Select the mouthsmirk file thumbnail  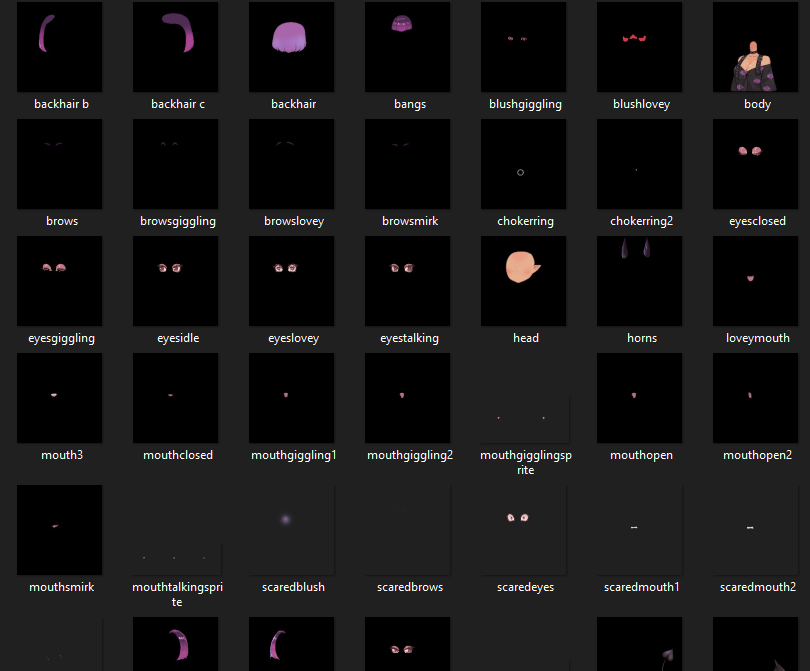pos(61,528)
